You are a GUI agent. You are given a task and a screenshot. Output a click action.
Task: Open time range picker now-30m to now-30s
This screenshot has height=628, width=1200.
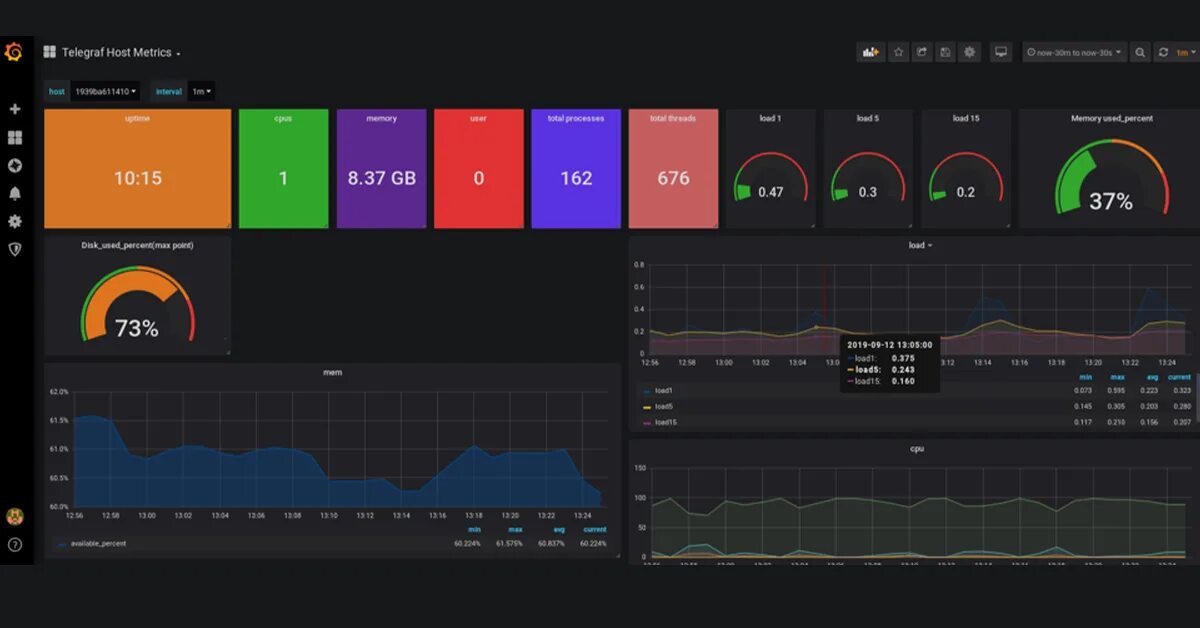pyautogui.click(x=1075, y=52)
